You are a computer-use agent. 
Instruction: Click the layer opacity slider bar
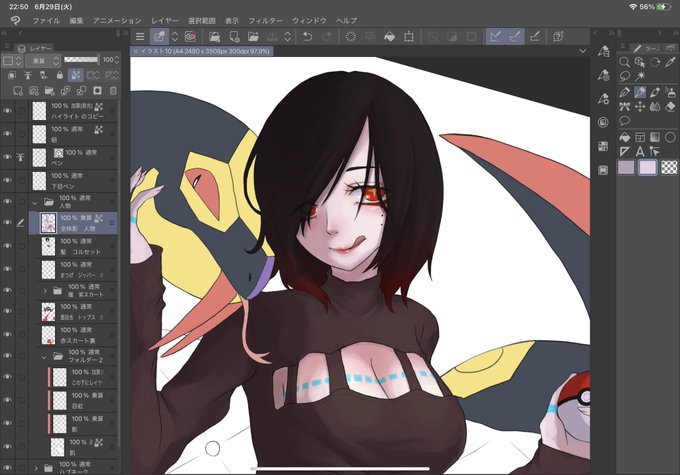click(81, 60)
